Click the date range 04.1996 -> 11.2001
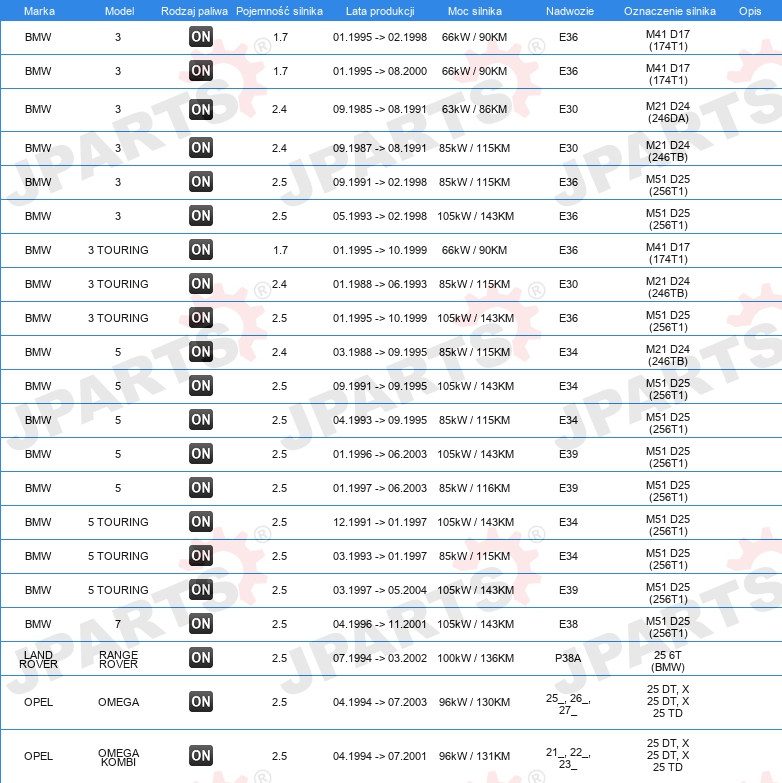The width and height of the screenshot is (782, 783). tap(380, 624)
